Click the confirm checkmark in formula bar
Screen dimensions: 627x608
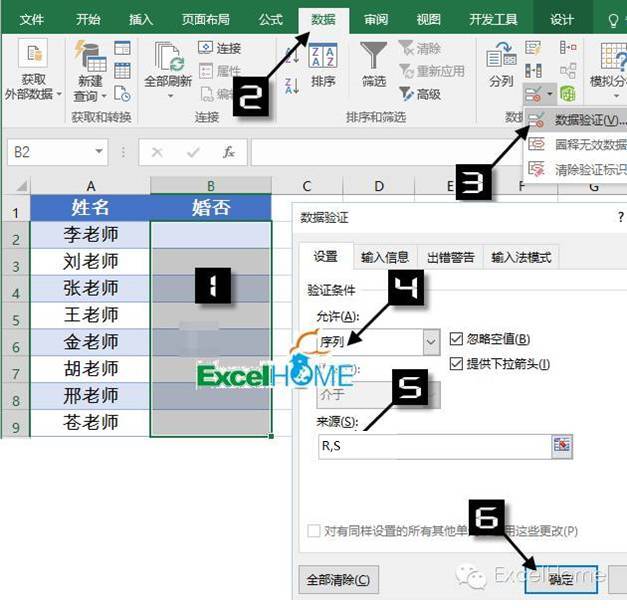tap(193, 152)
